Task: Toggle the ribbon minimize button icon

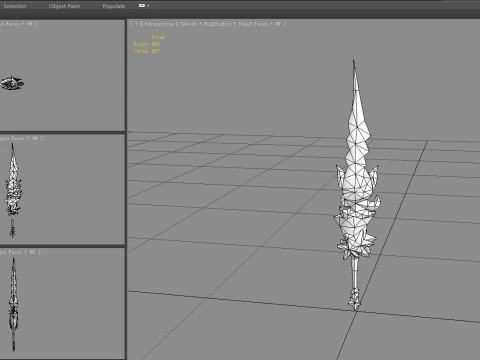Action: click(142, 6)
